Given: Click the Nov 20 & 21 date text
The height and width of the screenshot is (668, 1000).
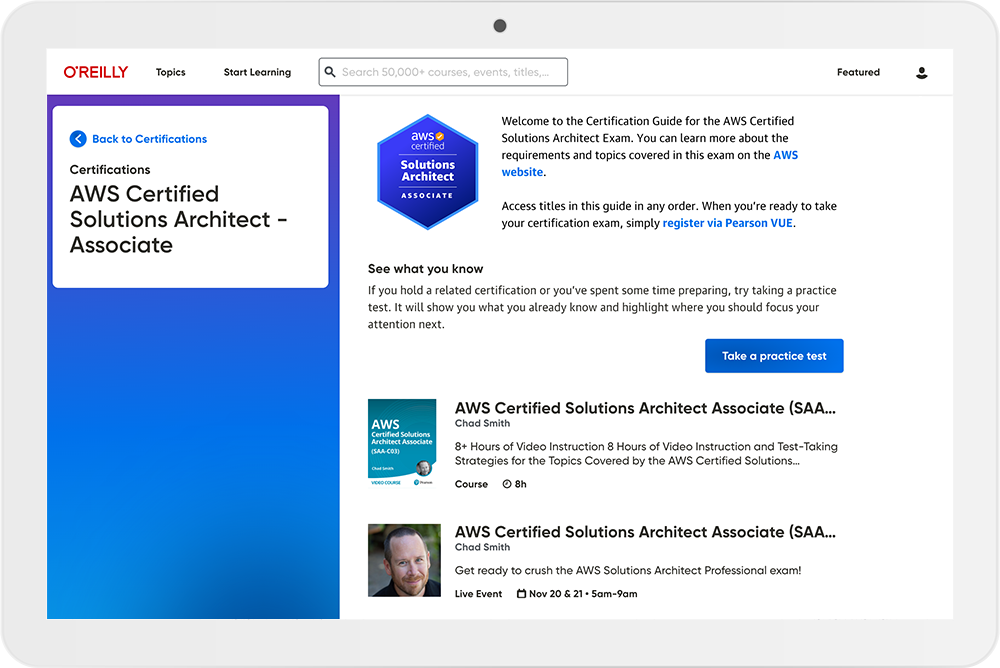Looking at the screenshot, I should pyautogui.click(x=583, y=594).
